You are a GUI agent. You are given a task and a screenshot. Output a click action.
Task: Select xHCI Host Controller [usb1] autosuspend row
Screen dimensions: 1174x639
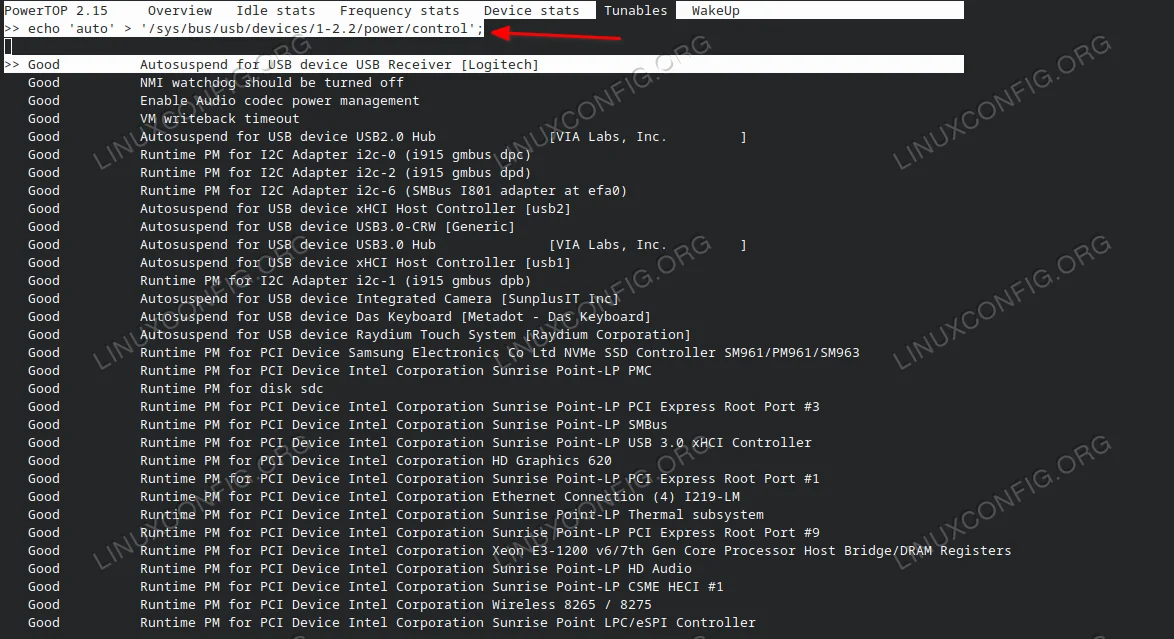(x=299, y=262)
